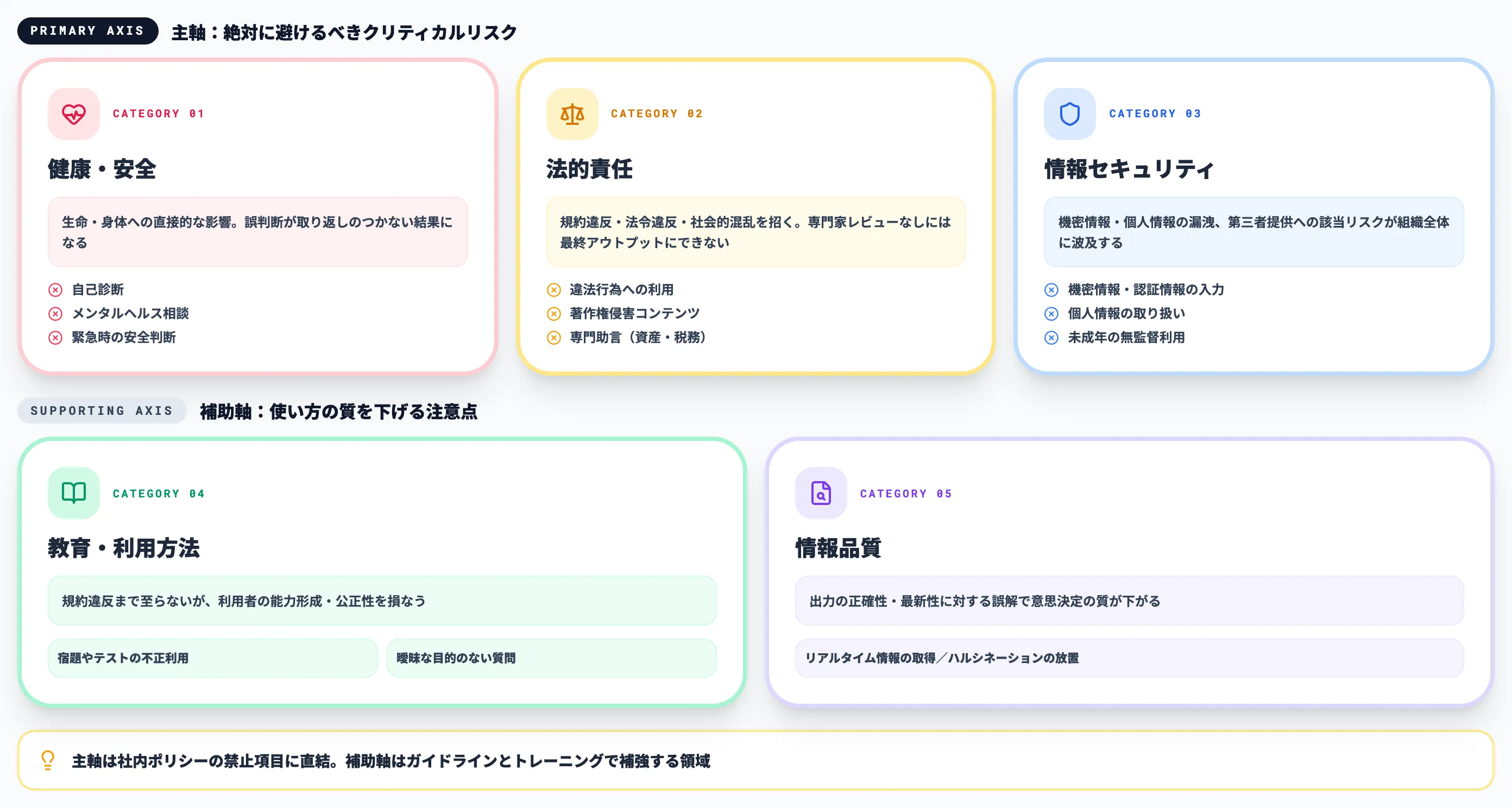
Task: Click the 規約違反まで至らないが description box
Action: pyautogui.click(x=382, y=601)
